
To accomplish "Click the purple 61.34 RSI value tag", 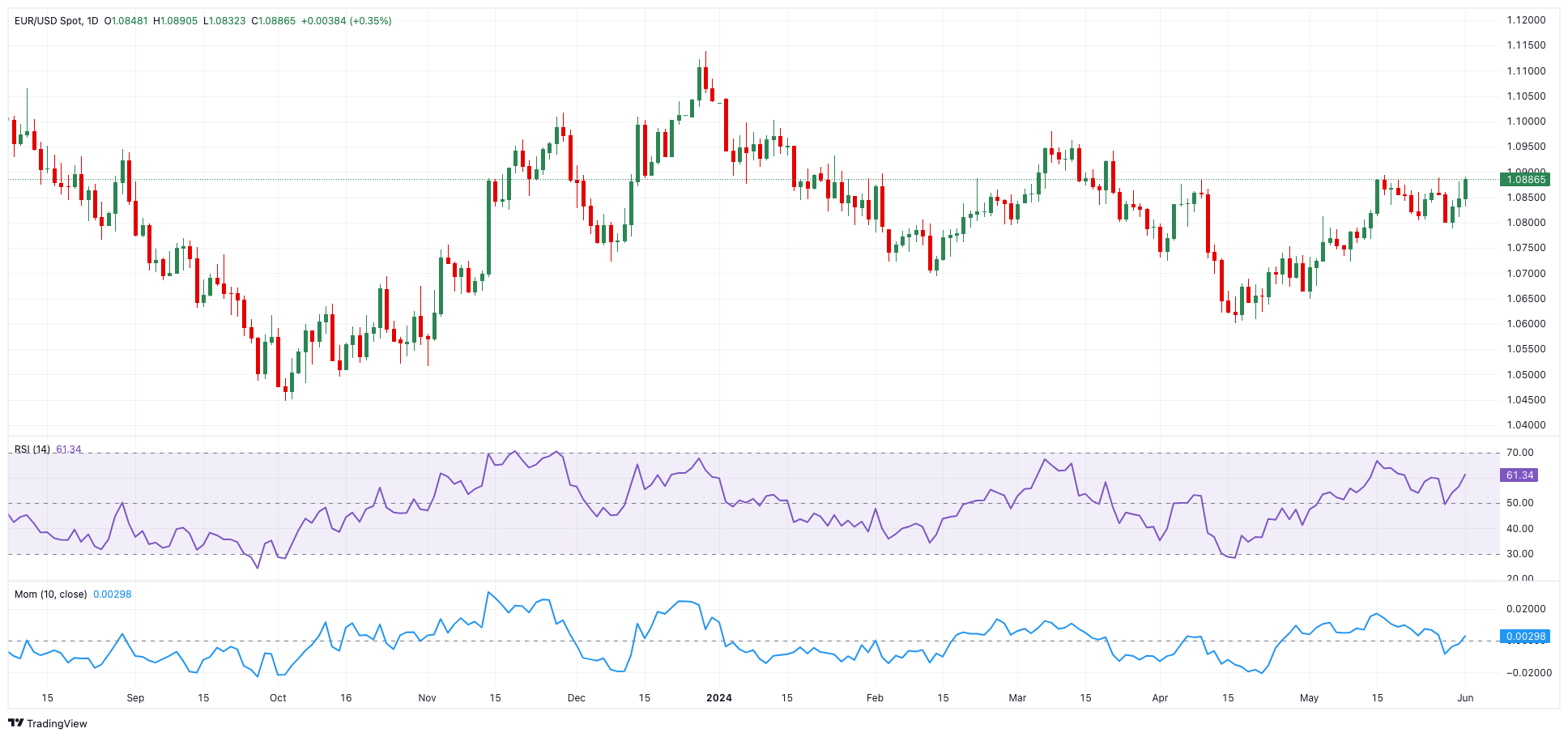I will pos(1519,475).
